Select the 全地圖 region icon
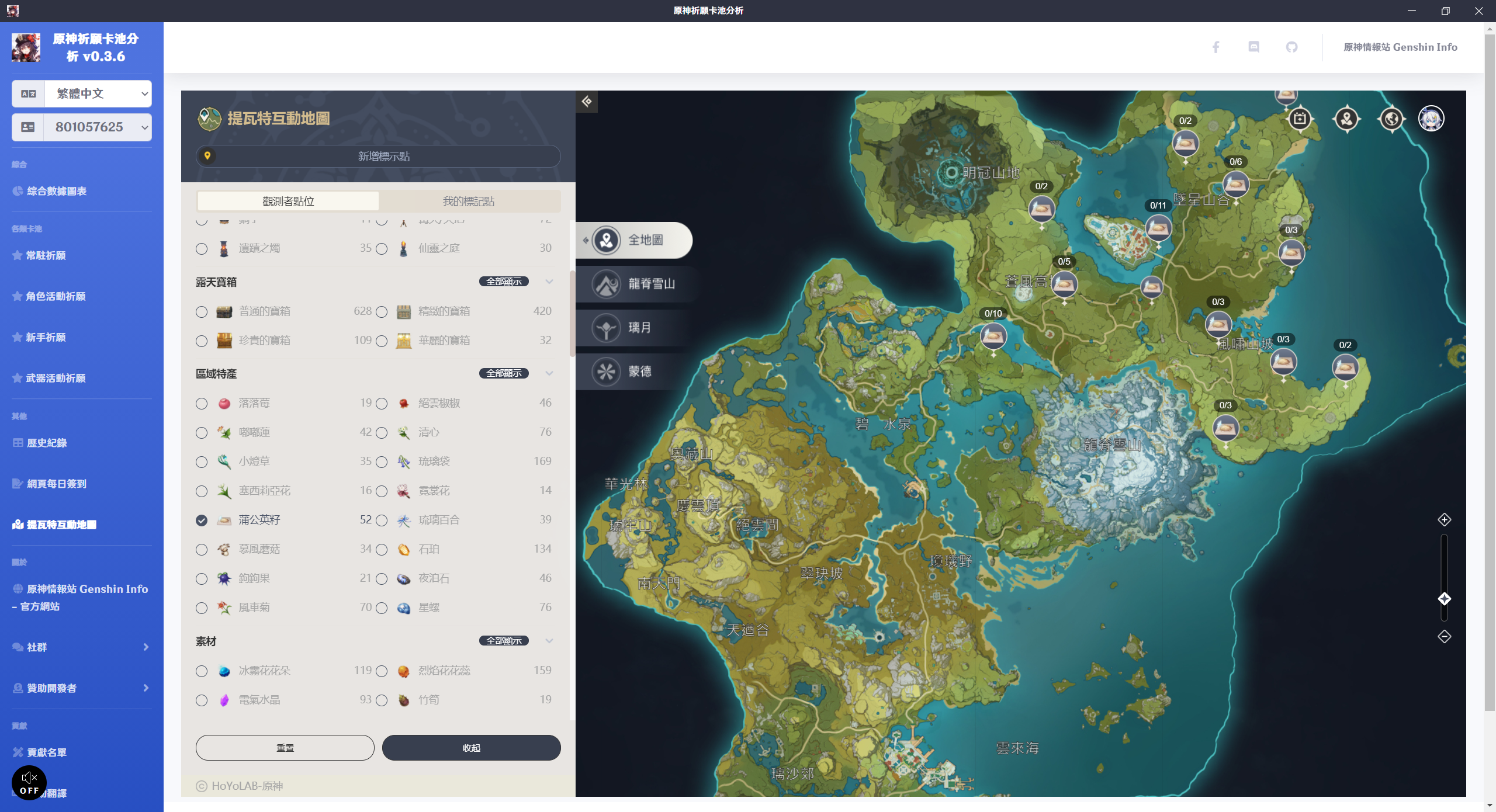This screenshot has width=1496, height=812. pyautogui.click(x=607, y=240)
